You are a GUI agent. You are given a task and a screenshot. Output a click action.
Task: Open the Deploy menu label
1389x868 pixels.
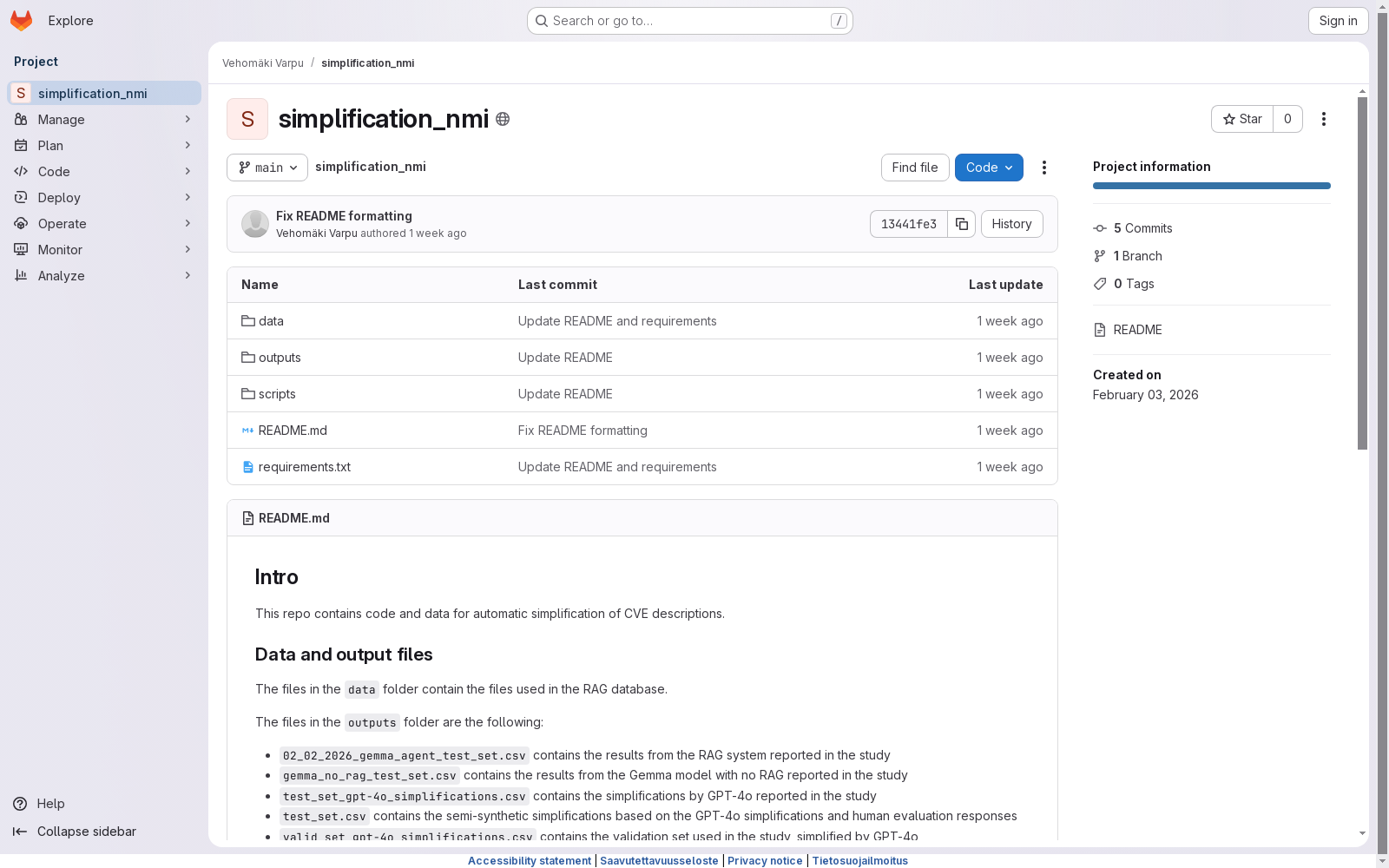(x=59, y=197)
